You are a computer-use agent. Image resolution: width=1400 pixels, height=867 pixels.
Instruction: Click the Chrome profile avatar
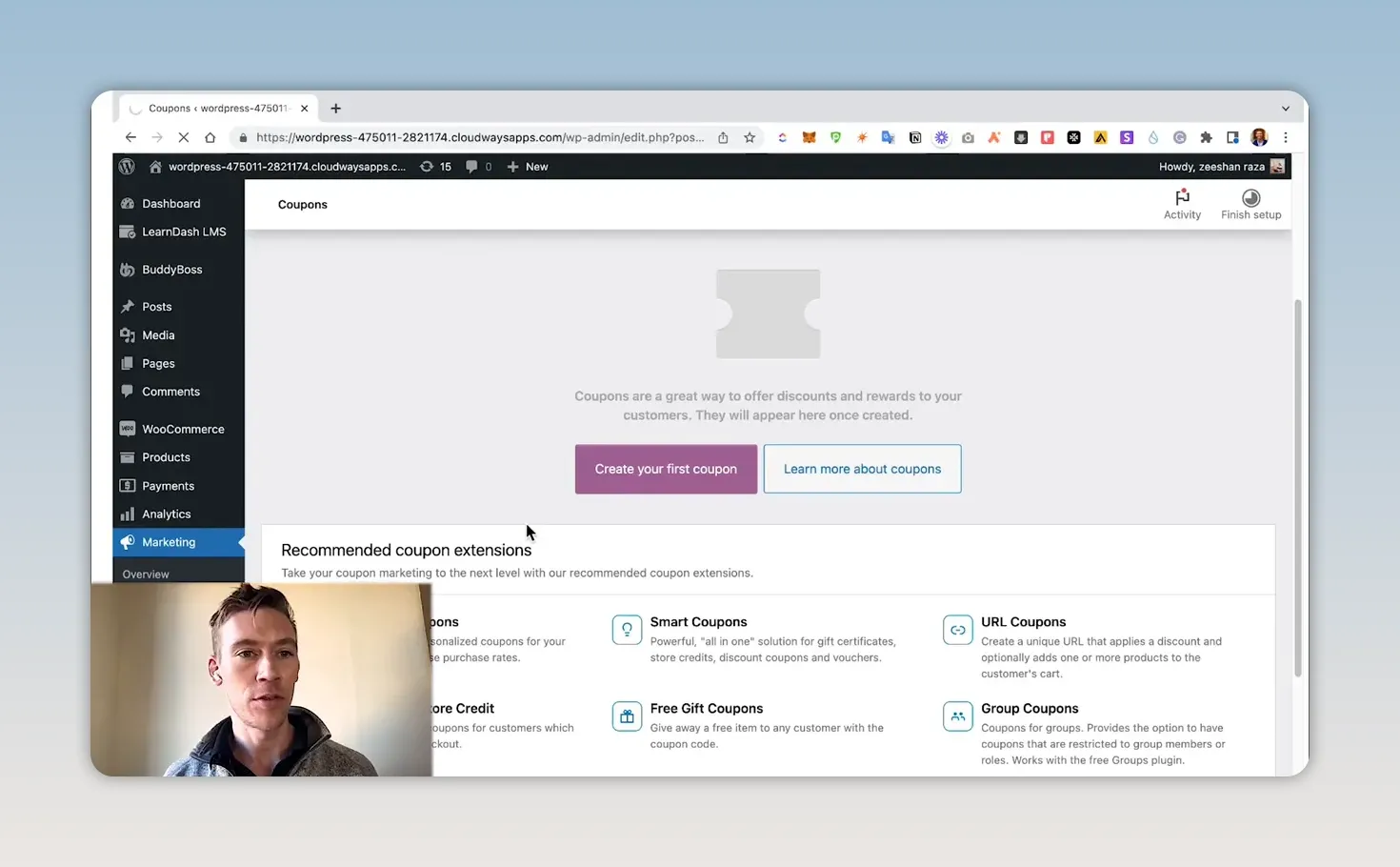(x=1259, y=137)
